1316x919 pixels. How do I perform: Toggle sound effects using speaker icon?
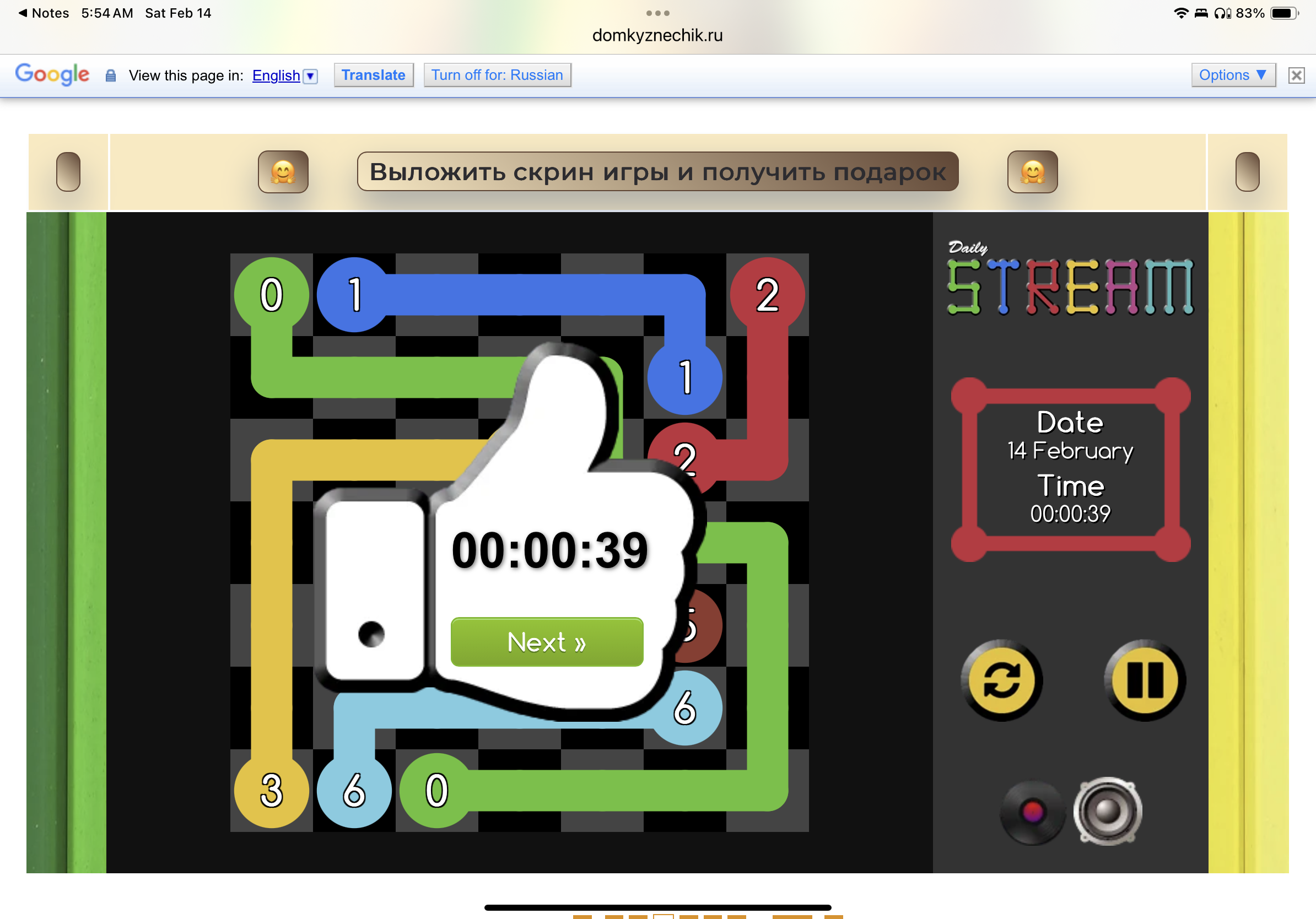[x=1107, y=810]
